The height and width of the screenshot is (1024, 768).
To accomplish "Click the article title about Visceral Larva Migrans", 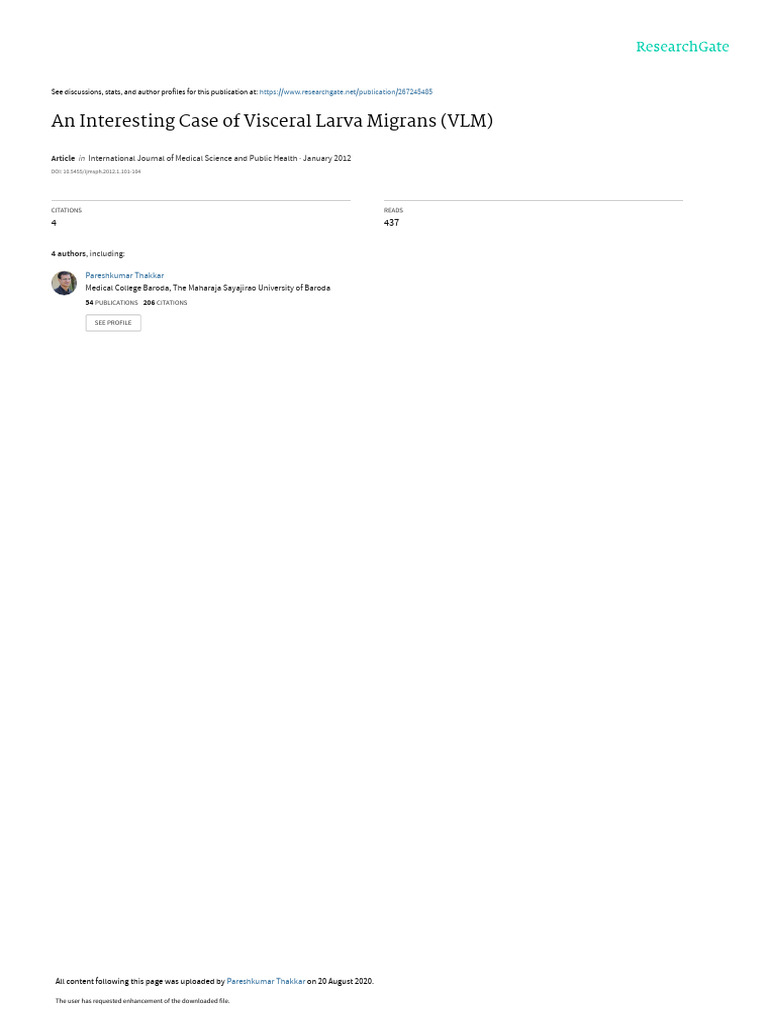I will tap(272, 121).
